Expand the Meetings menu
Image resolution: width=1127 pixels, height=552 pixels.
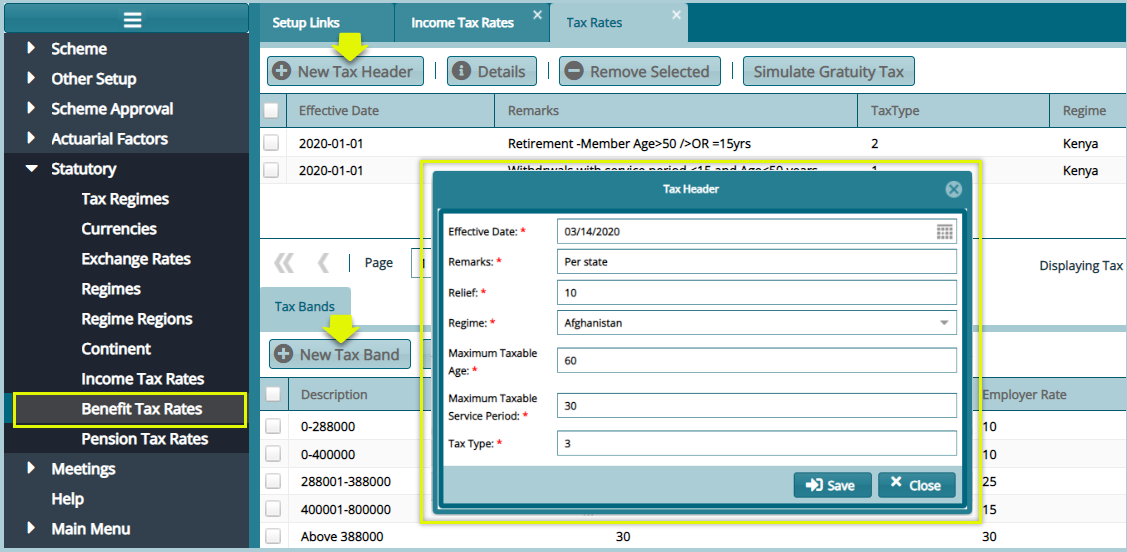click(x=31, y=468)
